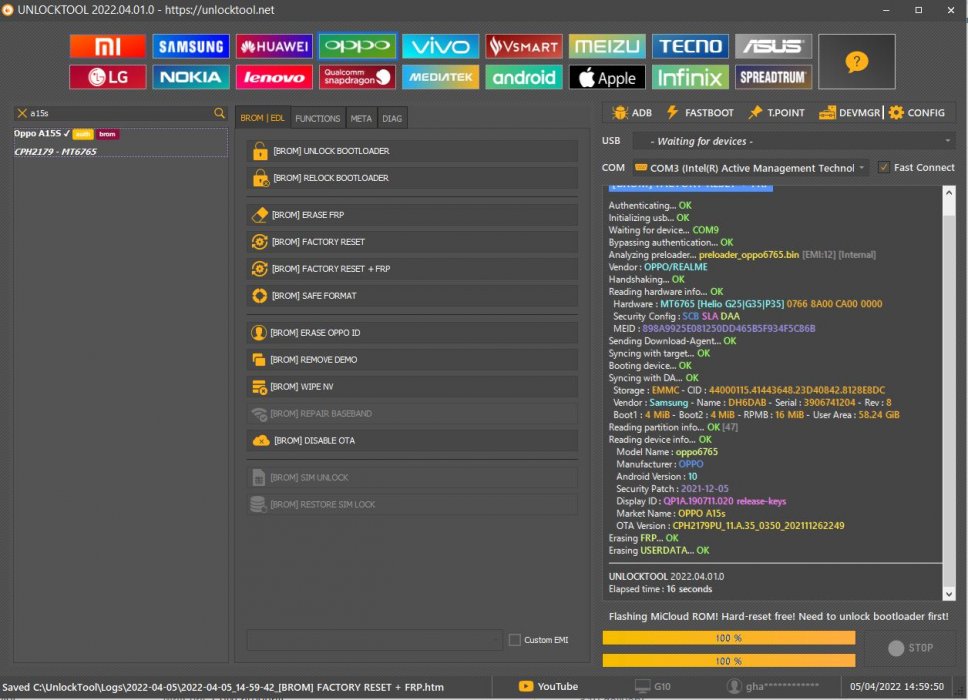Click log scrollbar up arrow
Viewport: 968px width, 700px height.
(949, 193)
